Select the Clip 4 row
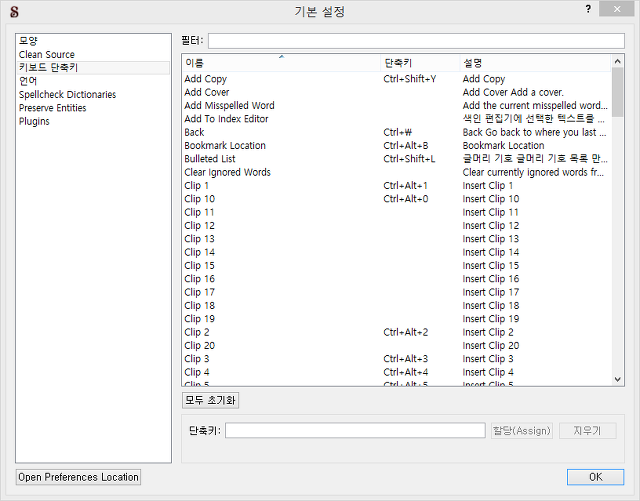Image resolution: width=640 pixels, height=501 pixels. (x=396, y=372)
